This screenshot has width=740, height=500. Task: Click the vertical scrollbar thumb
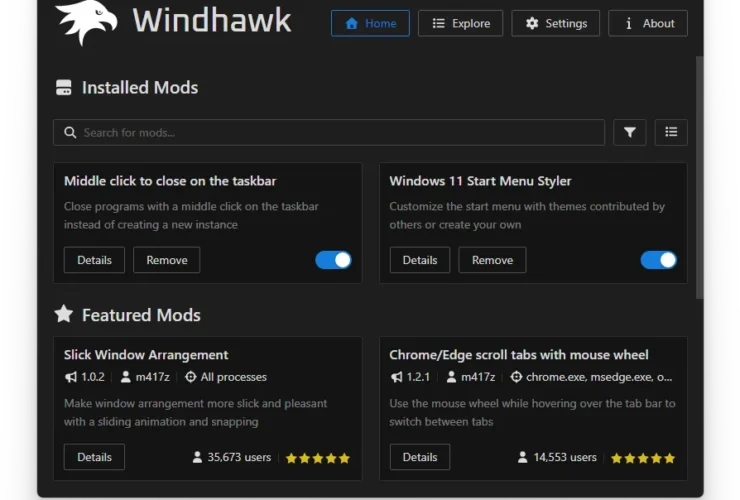(699, 177)
